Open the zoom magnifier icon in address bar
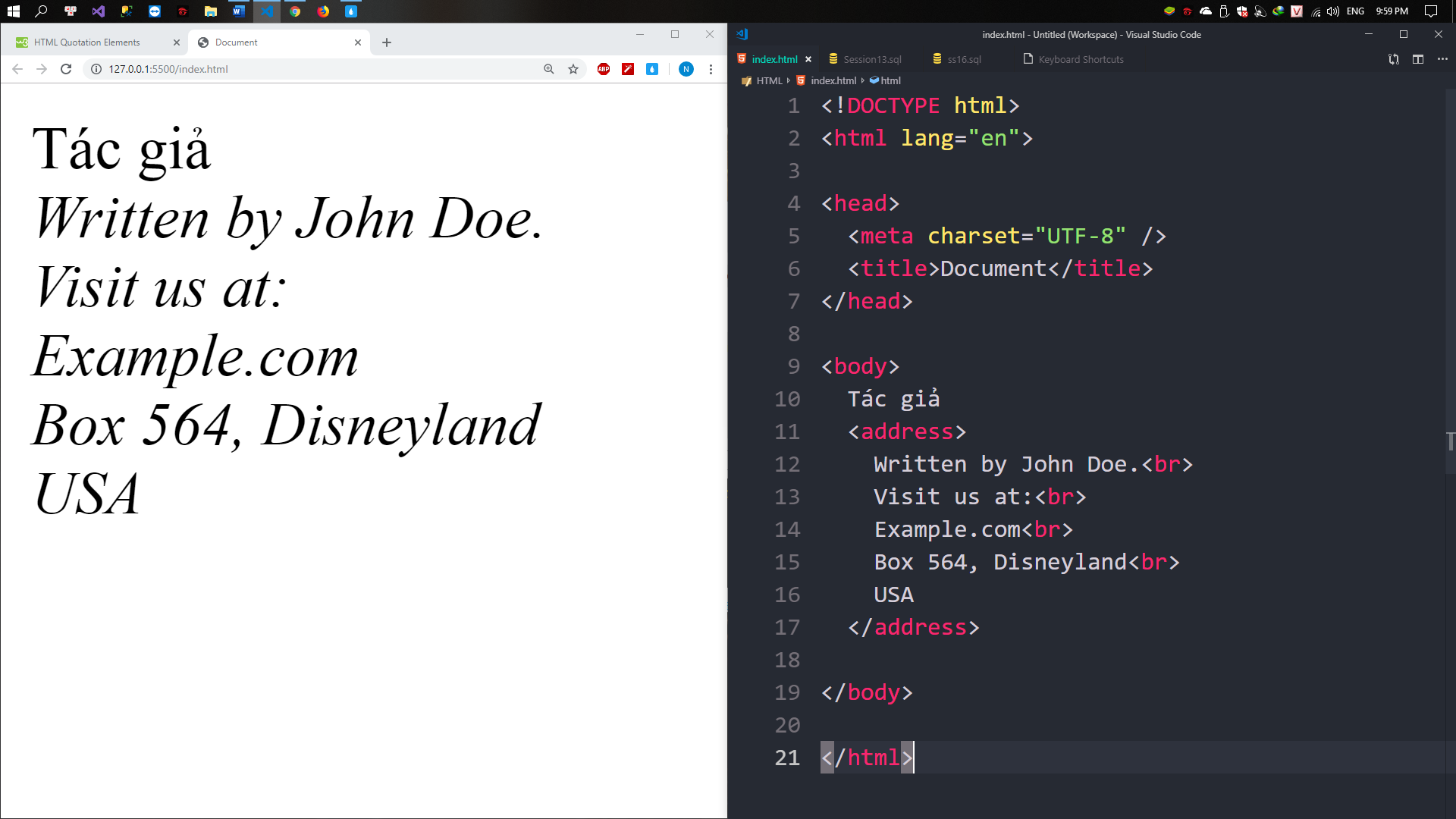The height and width of the screenshot is (819, 1456). tap(549, 69)
